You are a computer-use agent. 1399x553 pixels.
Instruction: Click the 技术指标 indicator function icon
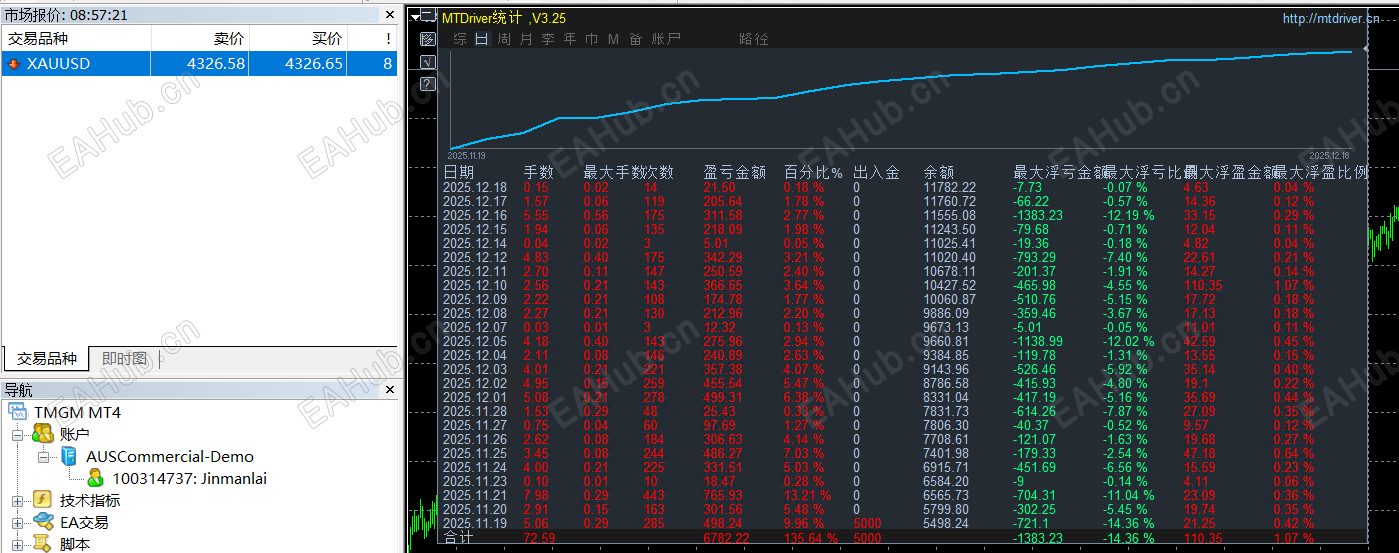coord(43,500)
